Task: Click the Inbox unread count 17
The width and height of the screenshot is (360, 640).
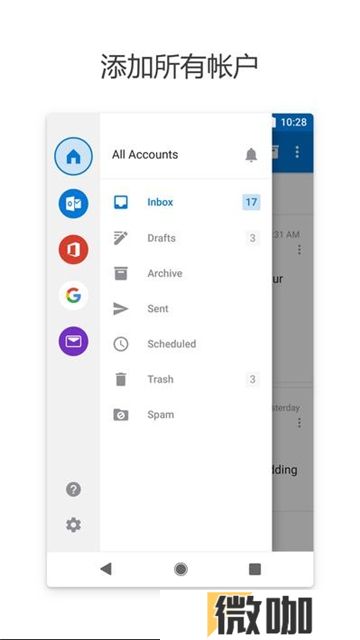Action: [x=251, y=202]
